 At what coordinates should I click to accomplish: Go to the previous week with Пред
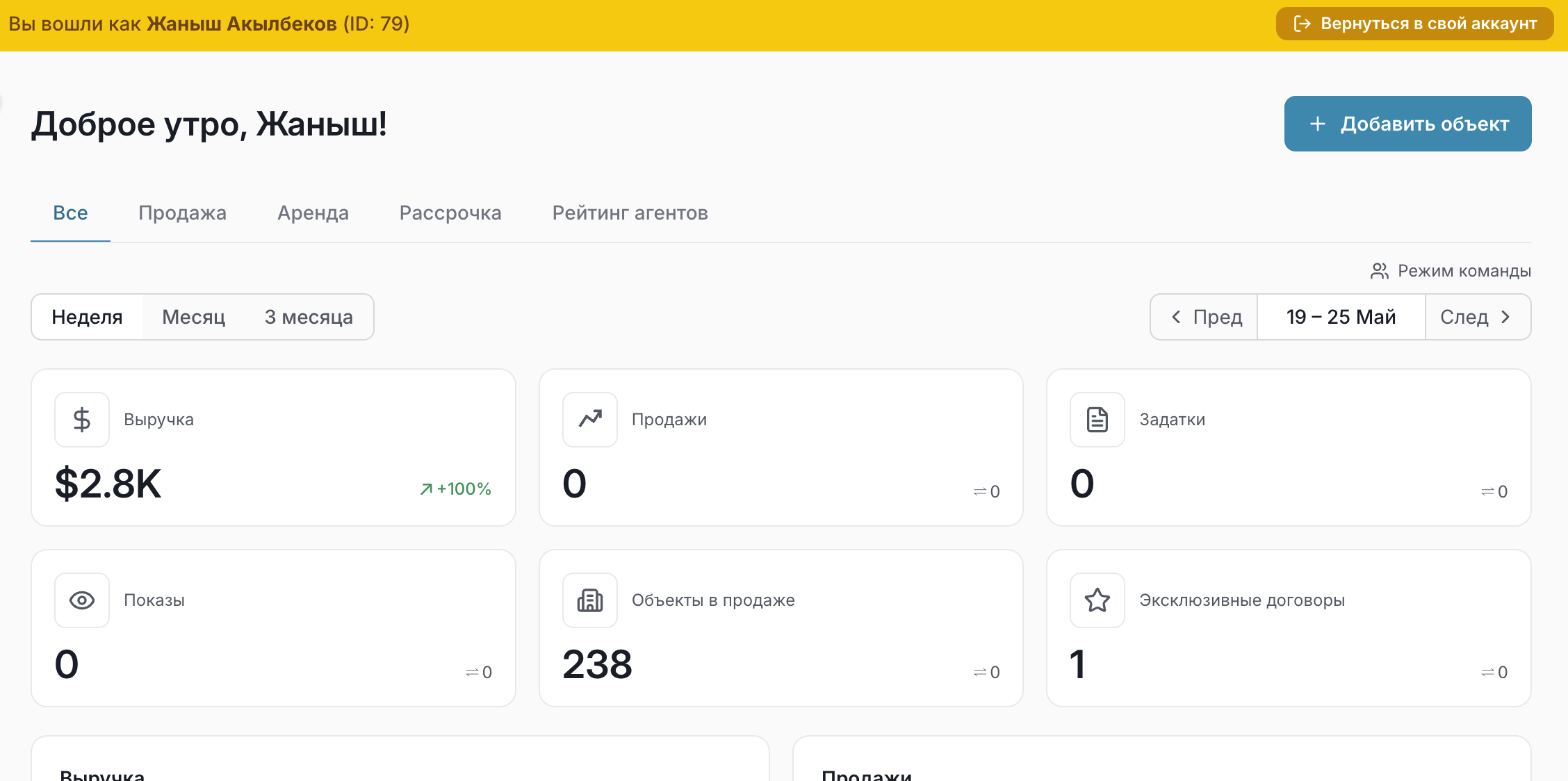pyautogui.click(x=1204, y=317)
